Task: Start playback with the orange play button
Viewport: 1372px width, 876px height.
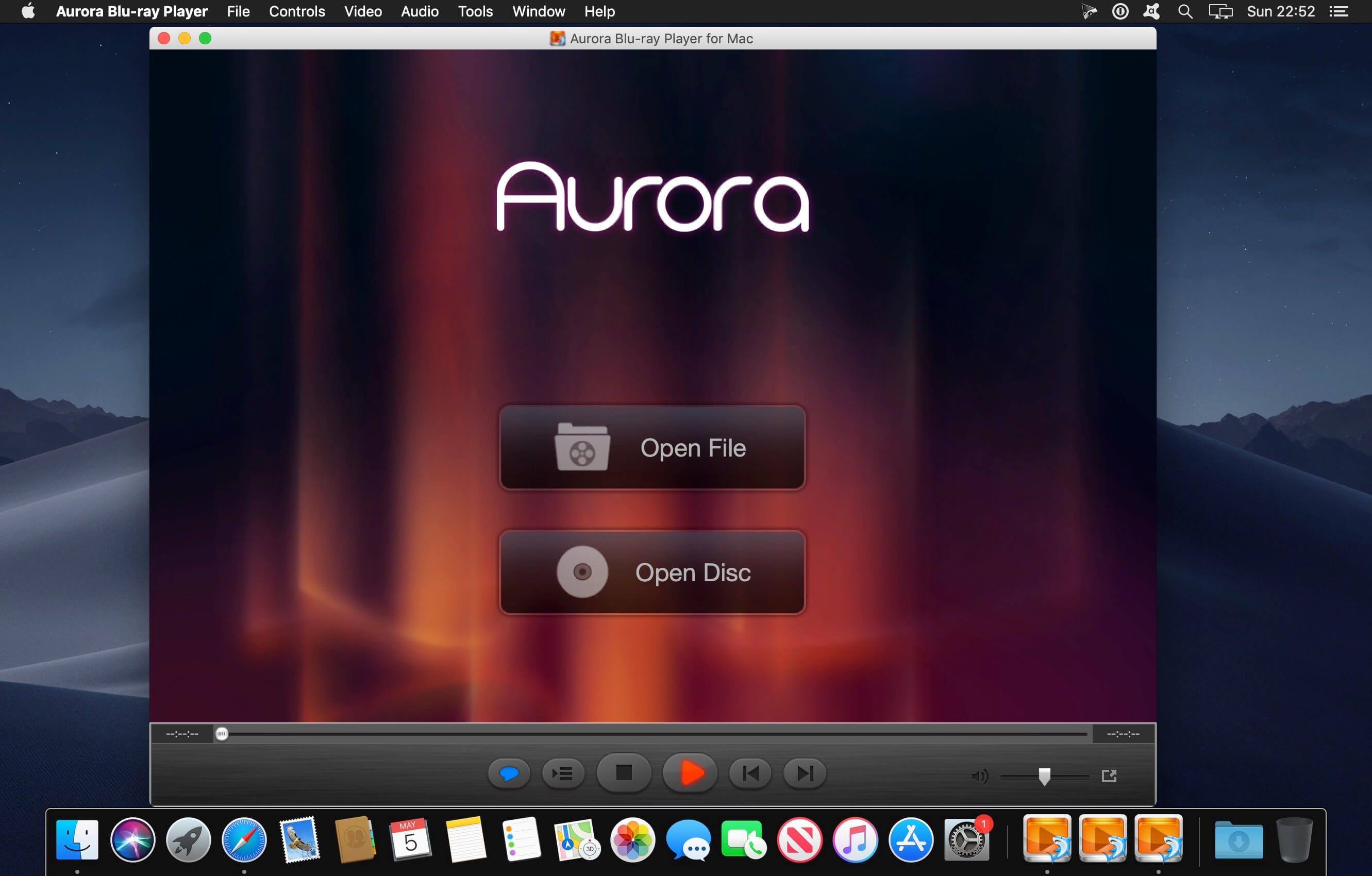Action: click(x=690, y=773)
